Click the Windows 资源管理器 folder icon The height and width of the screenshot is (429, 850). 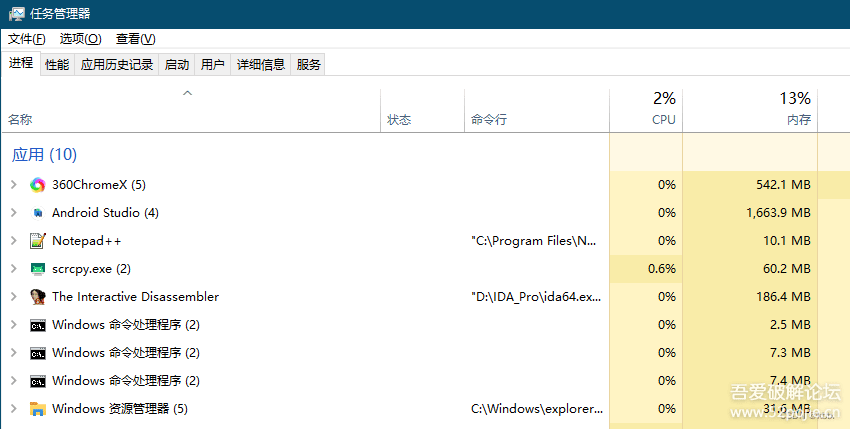click(x=37, y=409)
